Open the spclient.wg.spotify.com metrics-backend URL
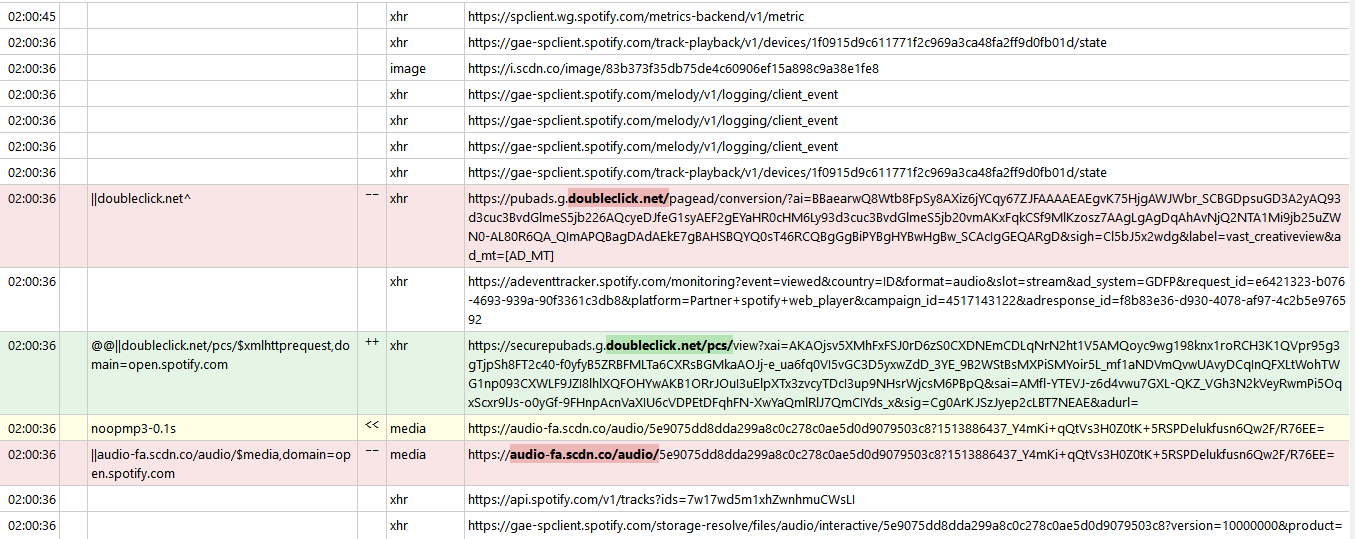Viewport: 1355px width, 539px height. tap(636, 17)
